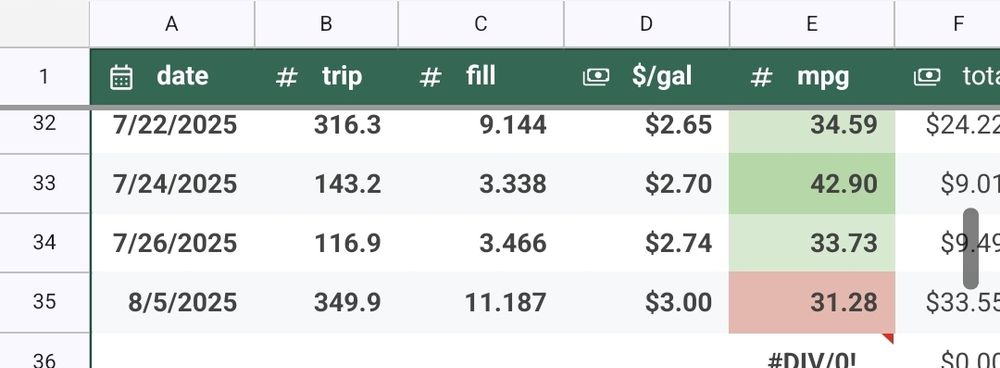Select column D header

[646, 24]
